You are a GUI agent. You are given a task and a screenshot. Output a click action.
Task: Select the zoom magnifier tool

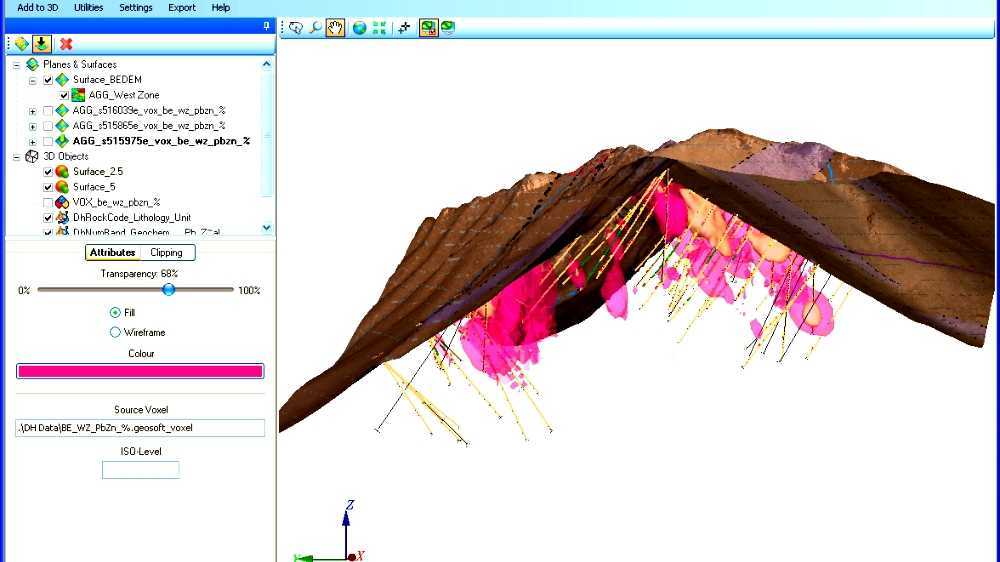(315, 27)
